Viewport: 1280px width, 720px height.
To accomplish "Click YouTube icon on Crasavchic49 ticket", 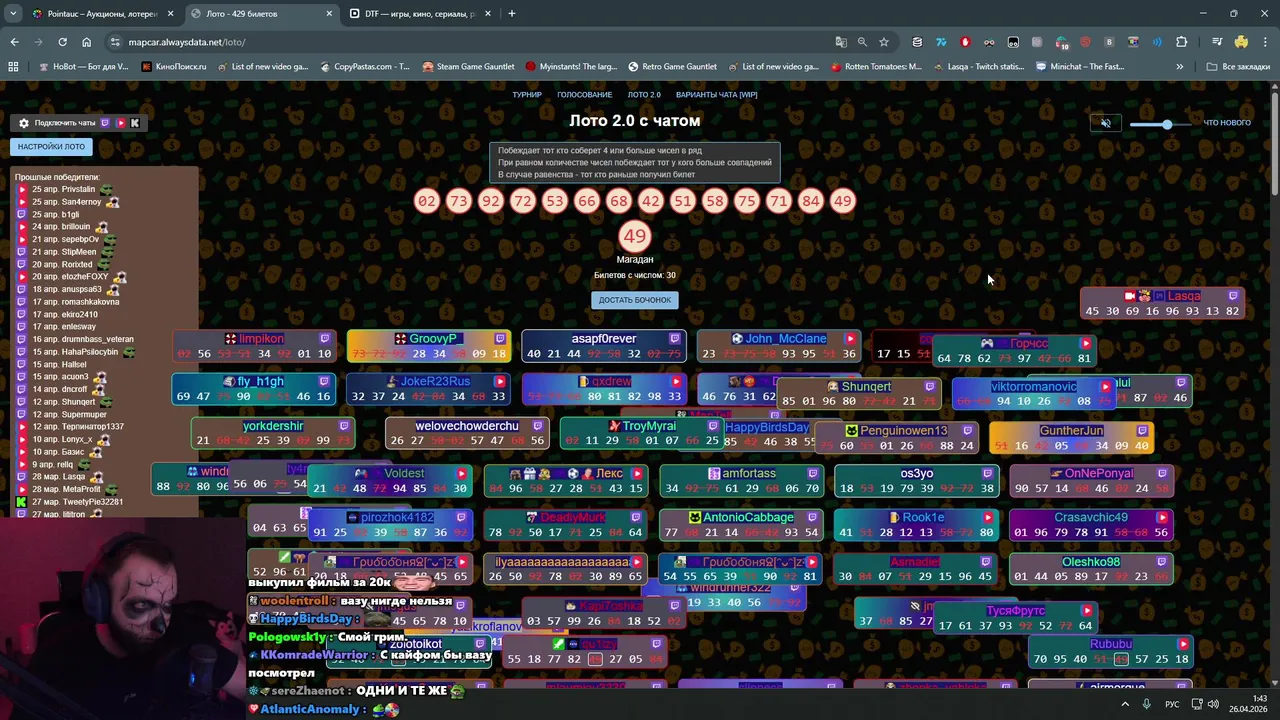I will 1162,518.
